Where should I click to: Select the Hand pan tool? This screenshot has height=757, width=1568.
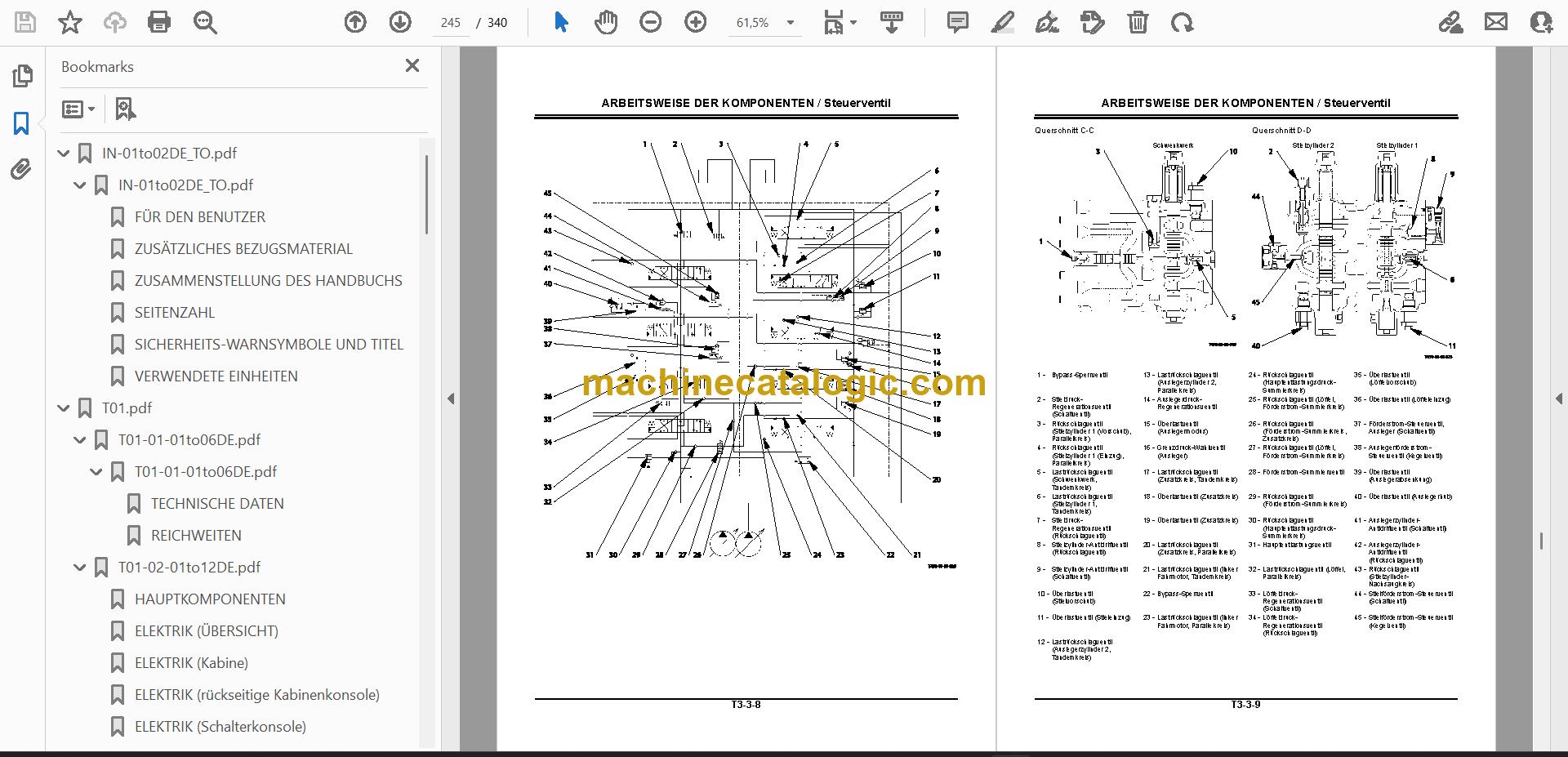[605, 22]
